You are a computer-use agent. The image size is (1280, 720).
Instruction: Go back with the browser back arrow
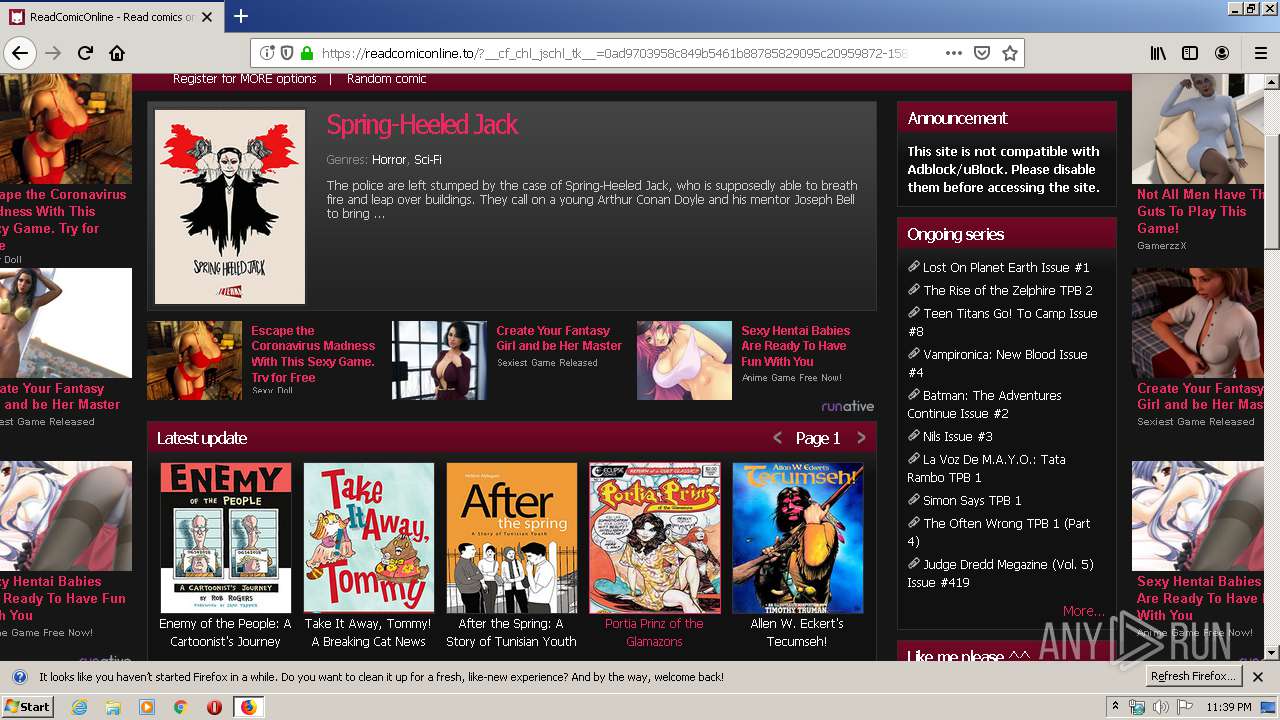coord(20,53)
